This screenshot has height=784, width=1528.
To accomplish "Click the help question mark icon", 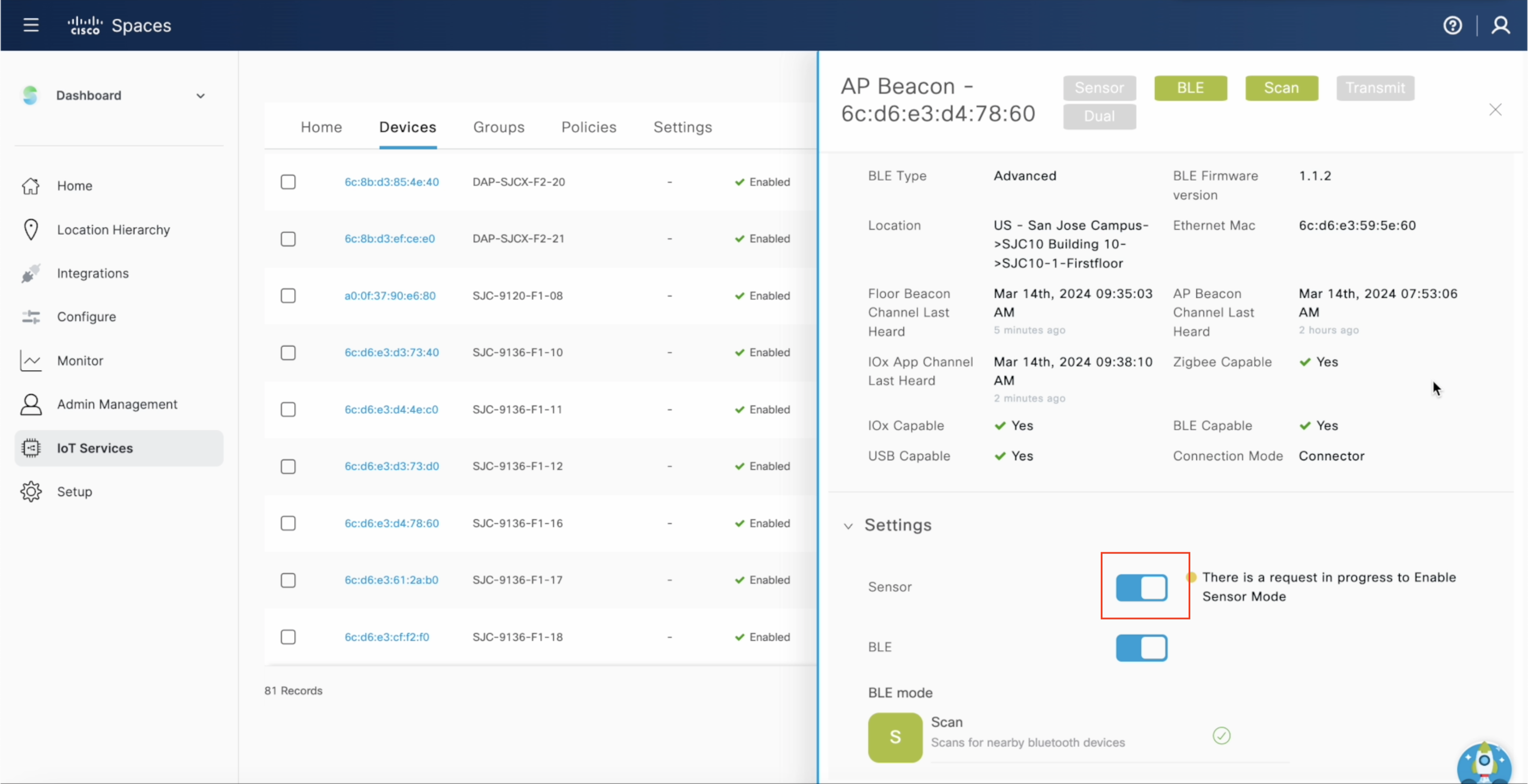I will (1452, 26).
